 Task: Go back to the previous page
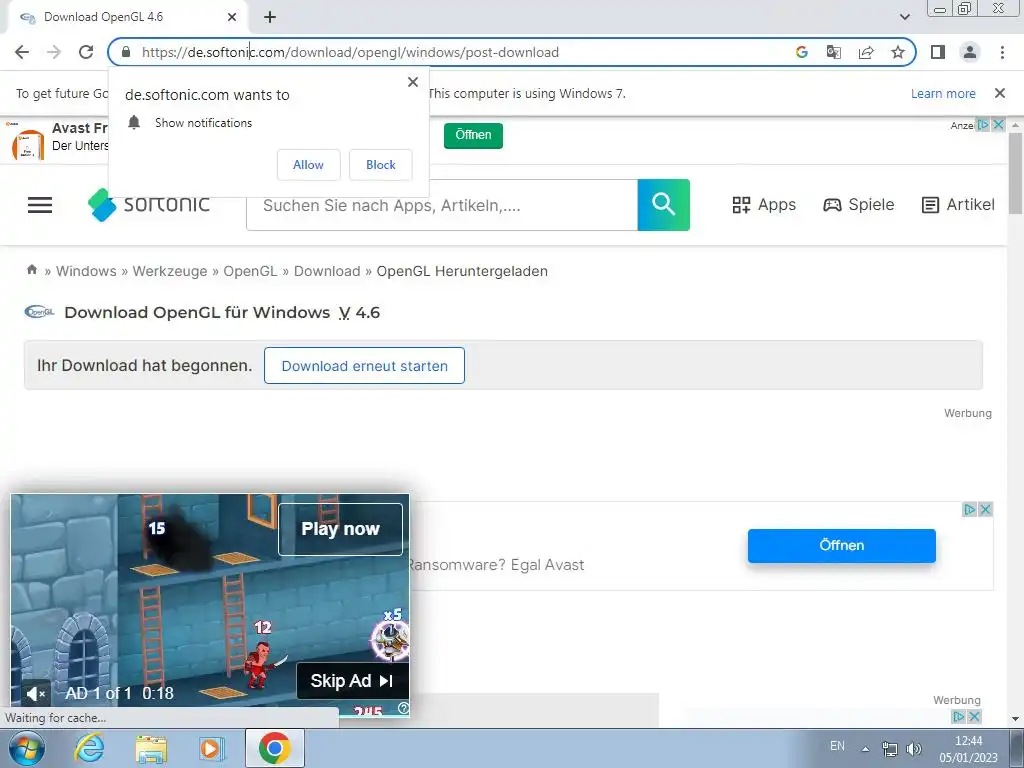(x=22, y=52)
